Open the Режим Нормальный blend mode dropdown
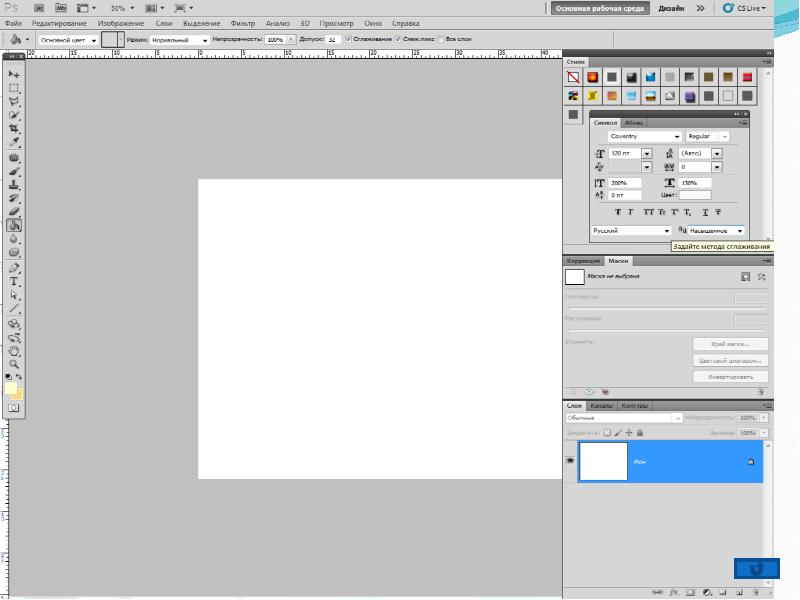The width and height of the screenshot is (800, 600). click(x=179, y=40)
